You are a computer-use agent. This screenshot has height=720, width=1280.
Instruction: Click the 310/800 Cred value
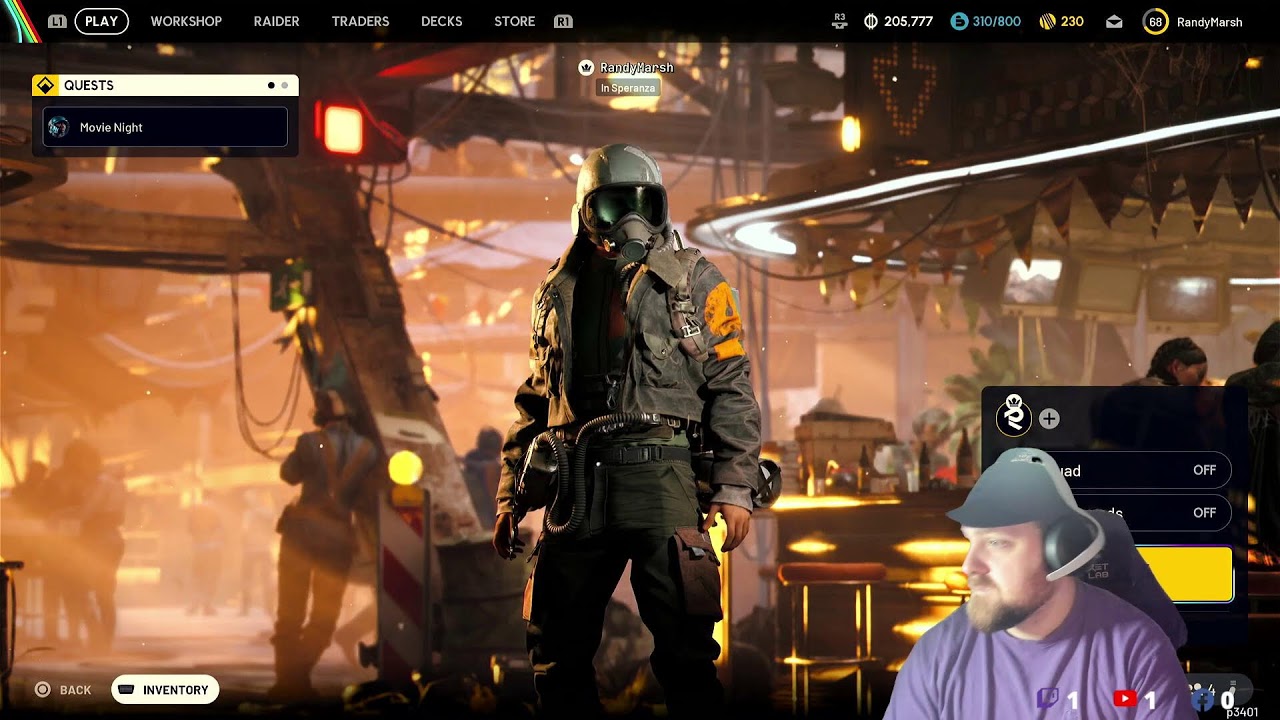(996, 21)
